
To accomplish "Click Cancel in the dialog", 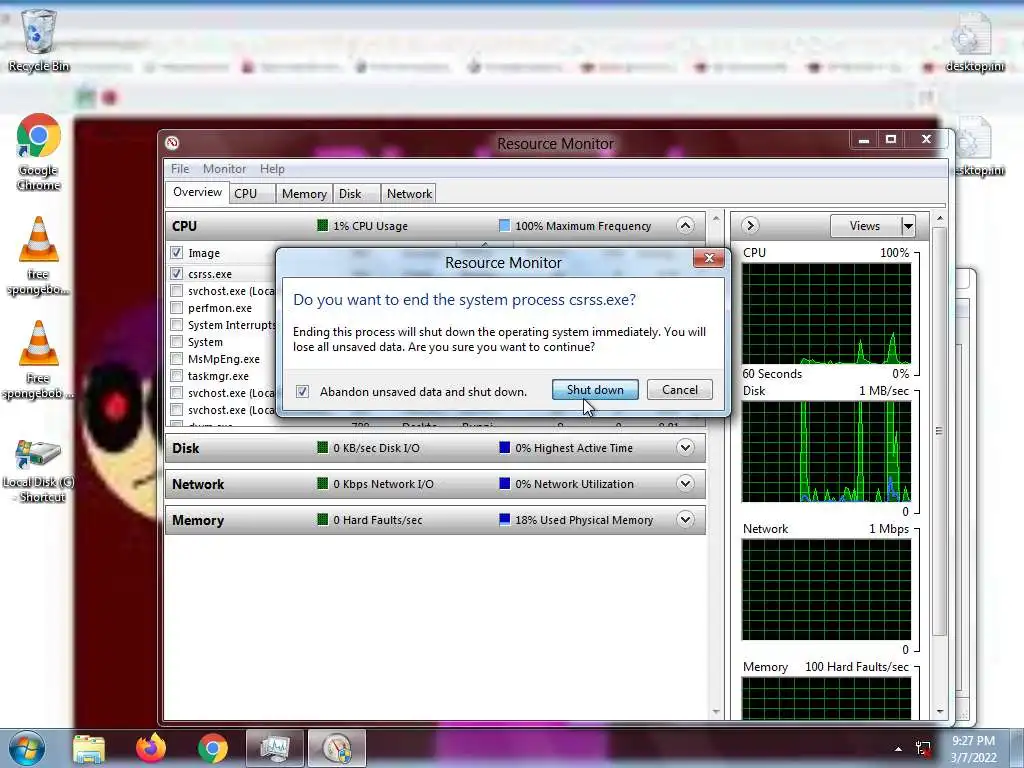I will (x=679, y=390).
